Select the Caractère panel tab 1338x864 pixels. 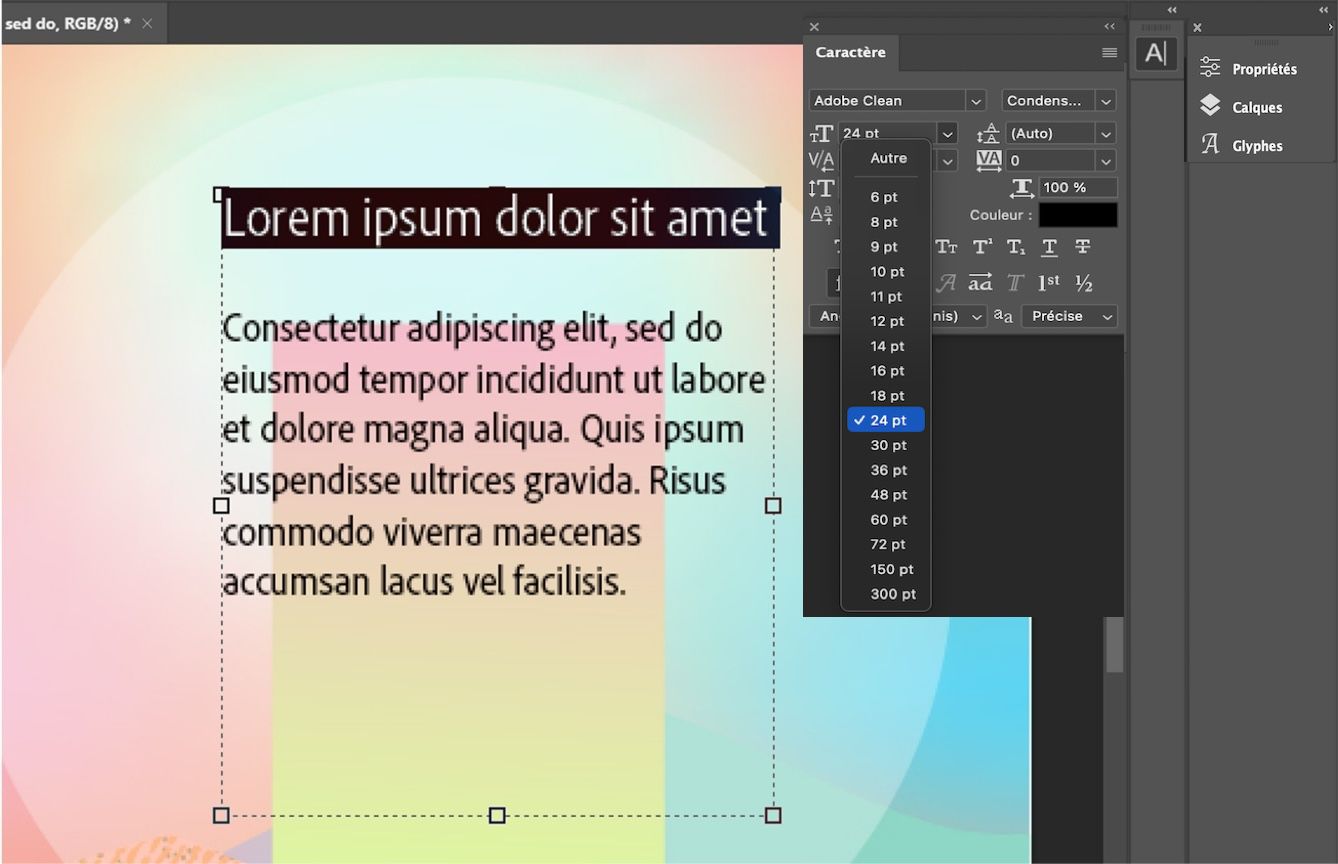850,53
